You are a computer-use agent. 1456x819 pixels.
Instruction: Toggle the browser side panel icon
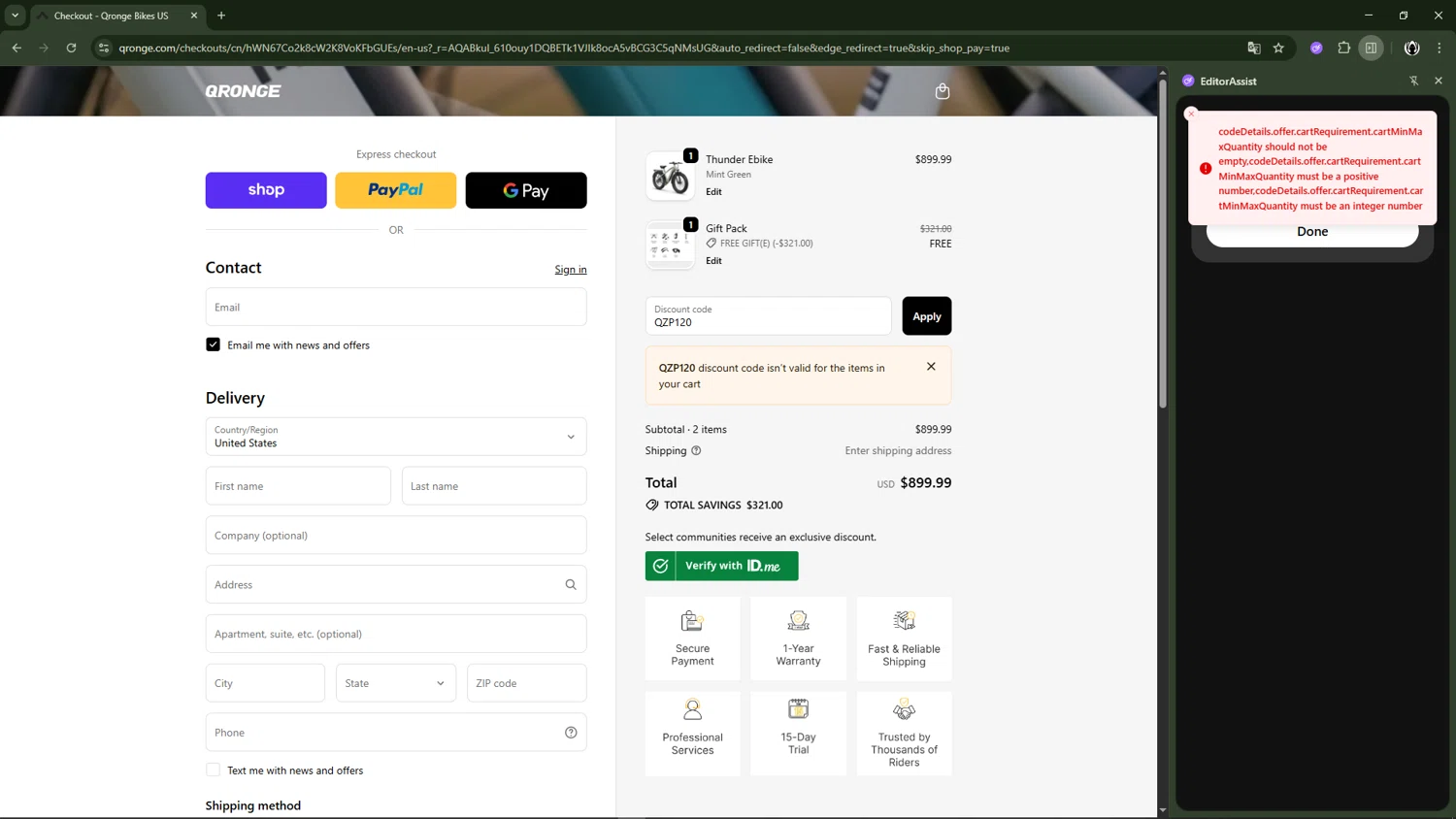pyautogui.click(x=1371, y=48)
